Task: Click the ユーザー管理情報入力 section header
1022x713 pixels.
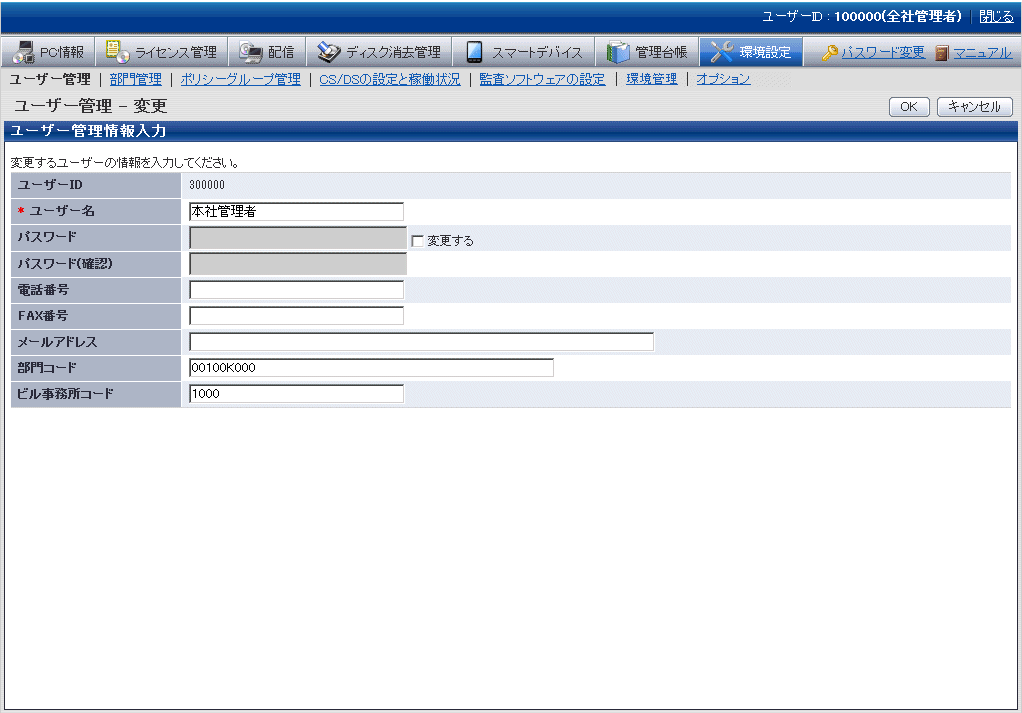Action: 89,131
